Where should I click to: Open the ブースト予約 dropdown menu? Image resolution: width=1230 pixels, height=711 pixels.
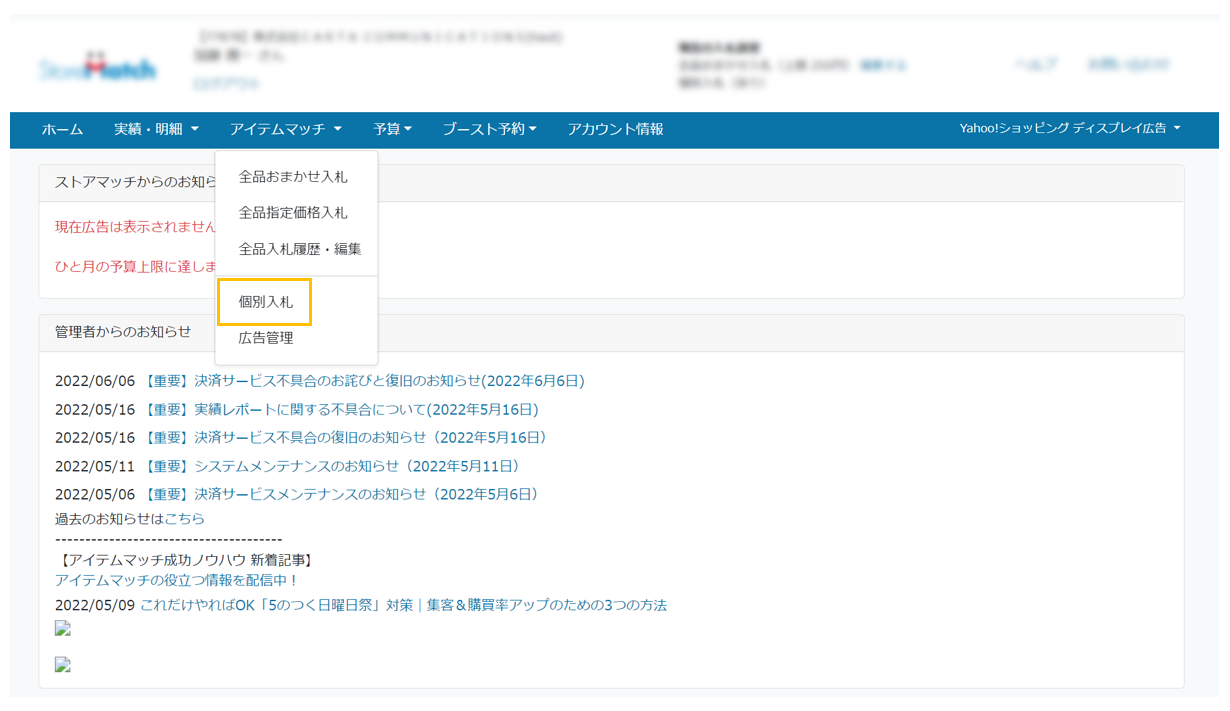click(x=490, y=129)
